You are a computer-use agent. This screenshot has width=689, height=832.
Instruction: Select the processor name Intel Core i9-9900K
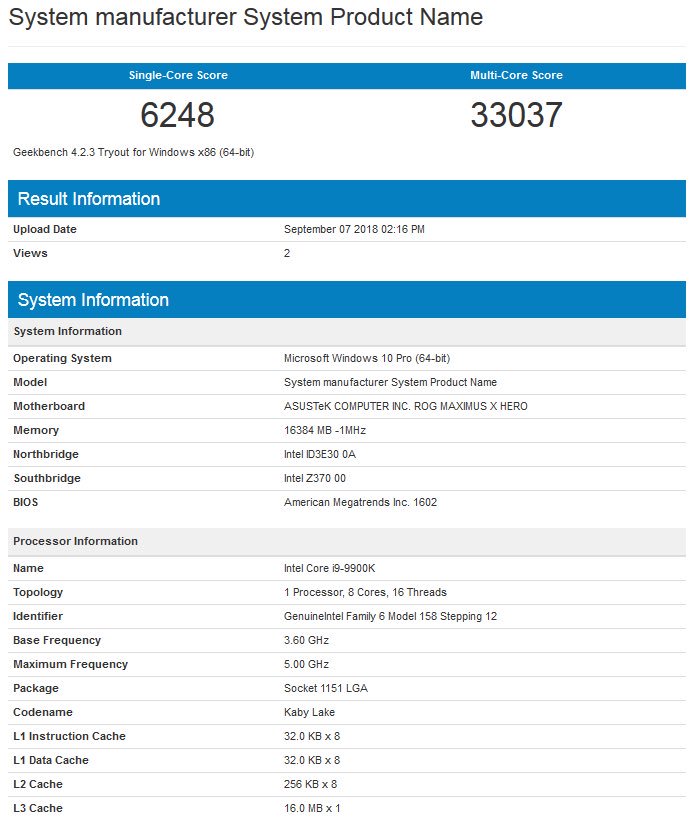pyautogui.click(x=330, y=568)
